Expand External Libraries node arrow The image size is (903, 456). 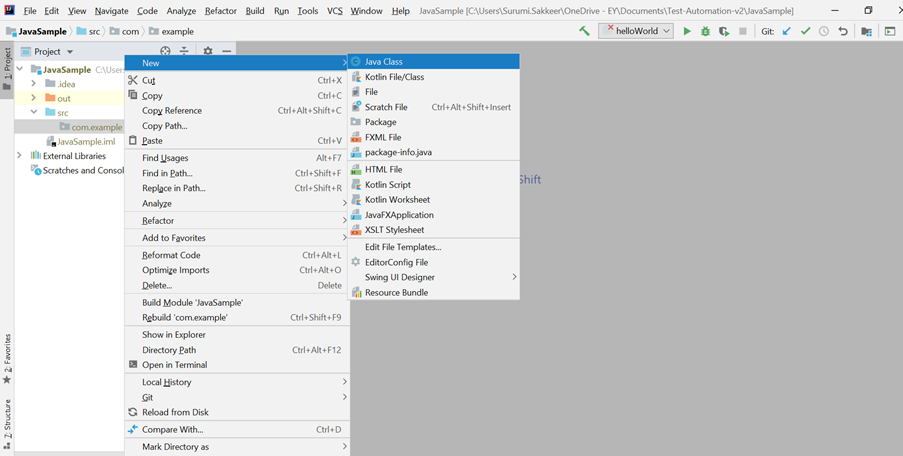[20, 155]
